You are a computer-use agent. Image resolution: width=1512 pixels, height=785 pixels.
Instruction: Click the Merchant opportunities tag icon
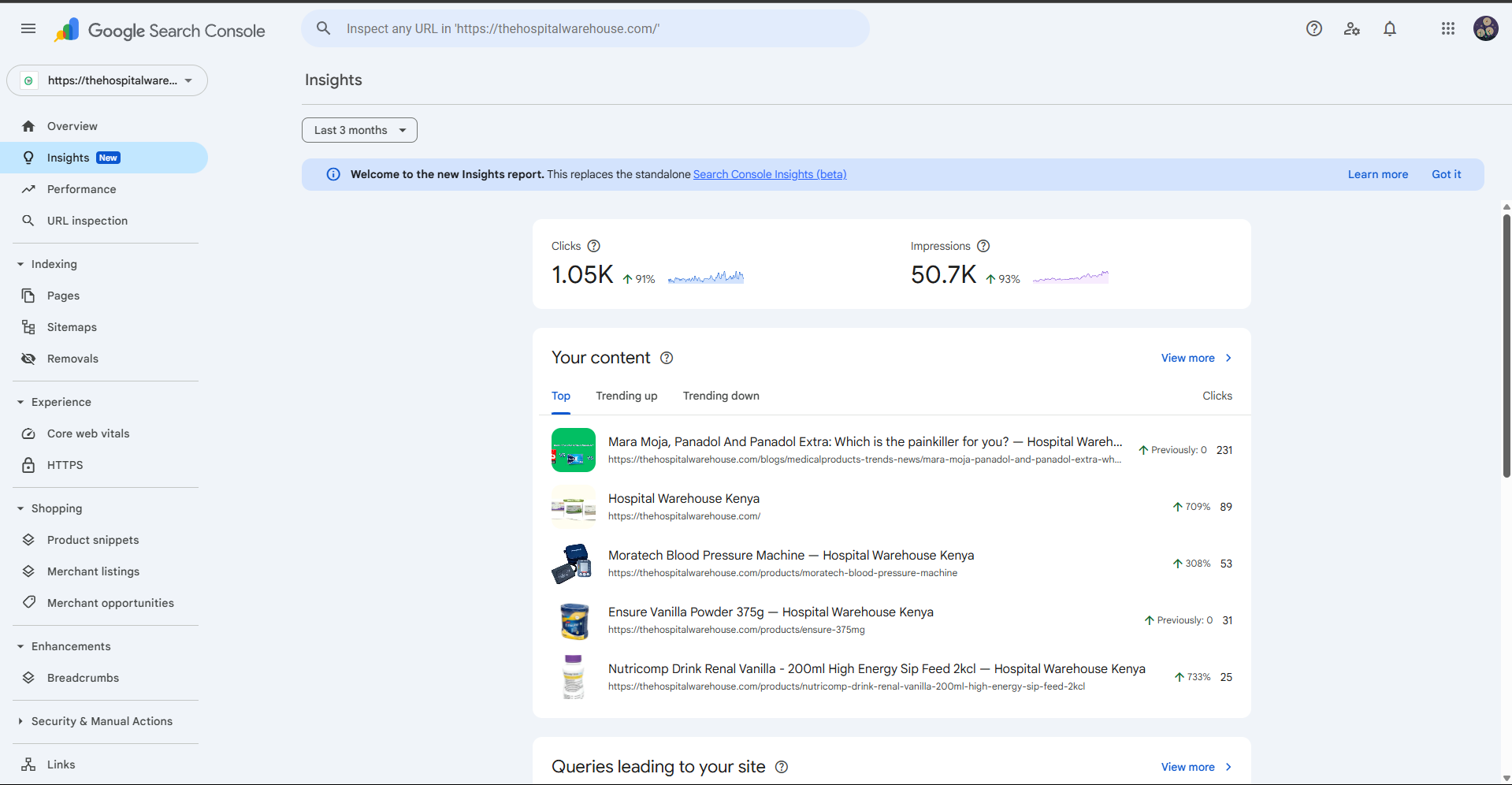28,603
